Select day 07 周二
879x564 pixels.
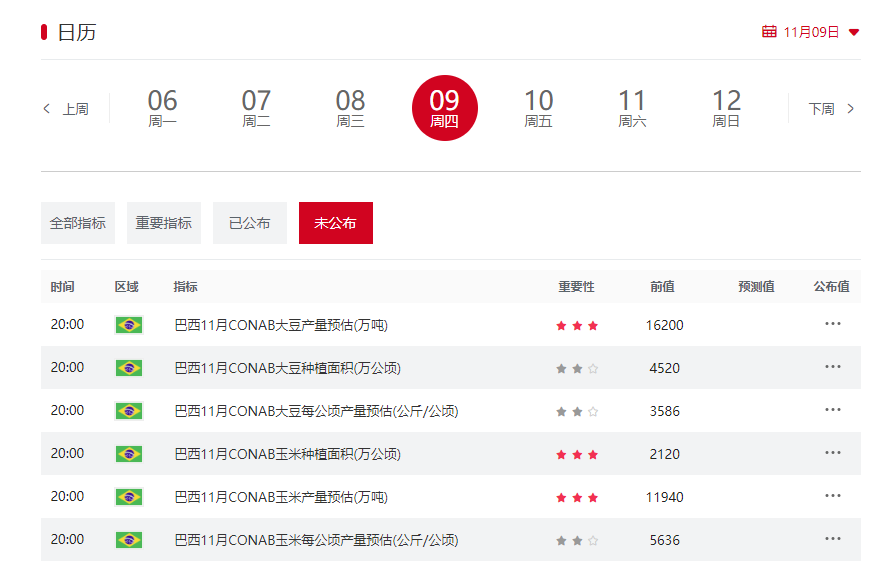tap(256, 108)
